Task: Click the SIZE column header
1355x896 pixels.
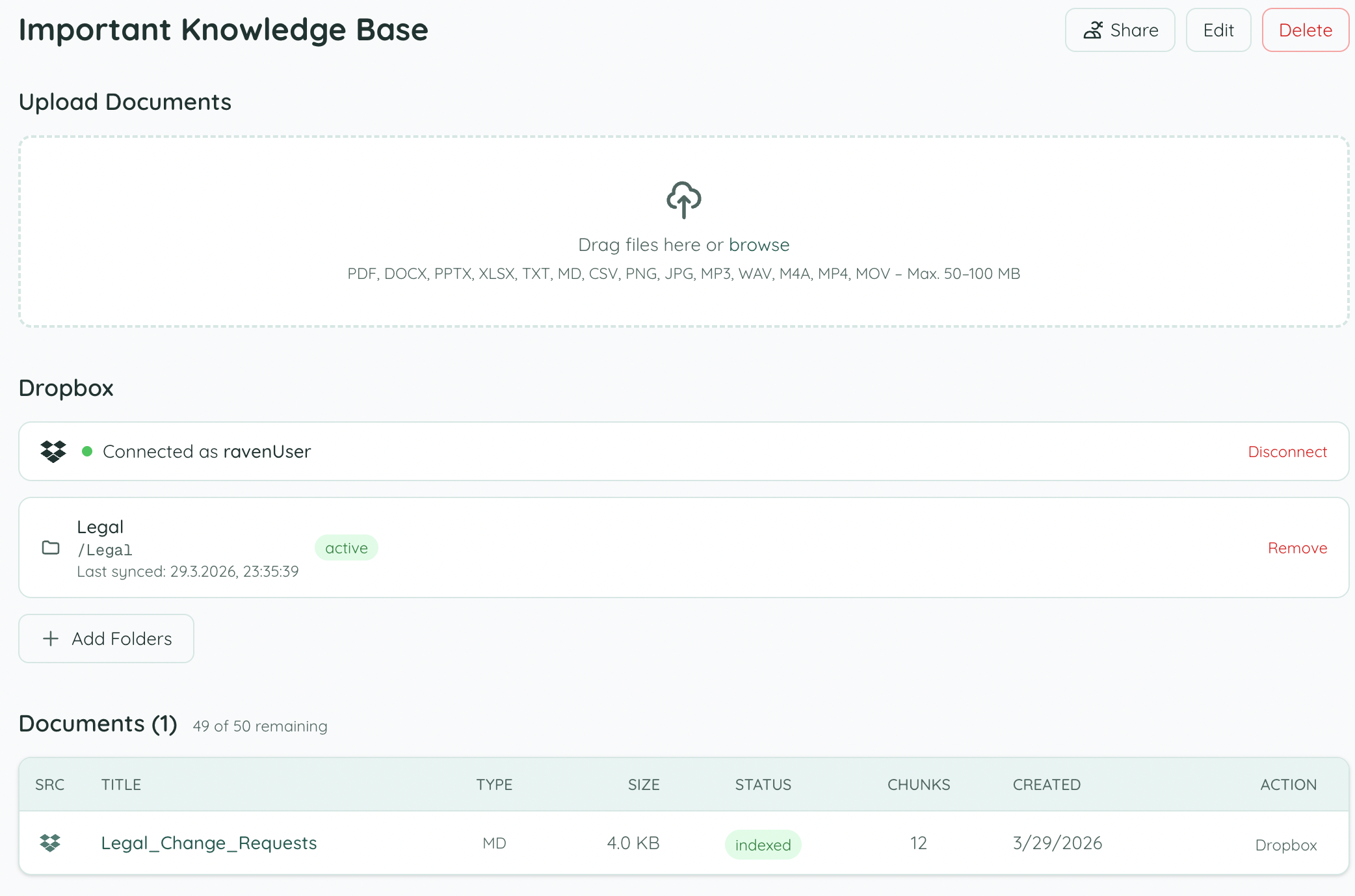Action: click(643, 784)
